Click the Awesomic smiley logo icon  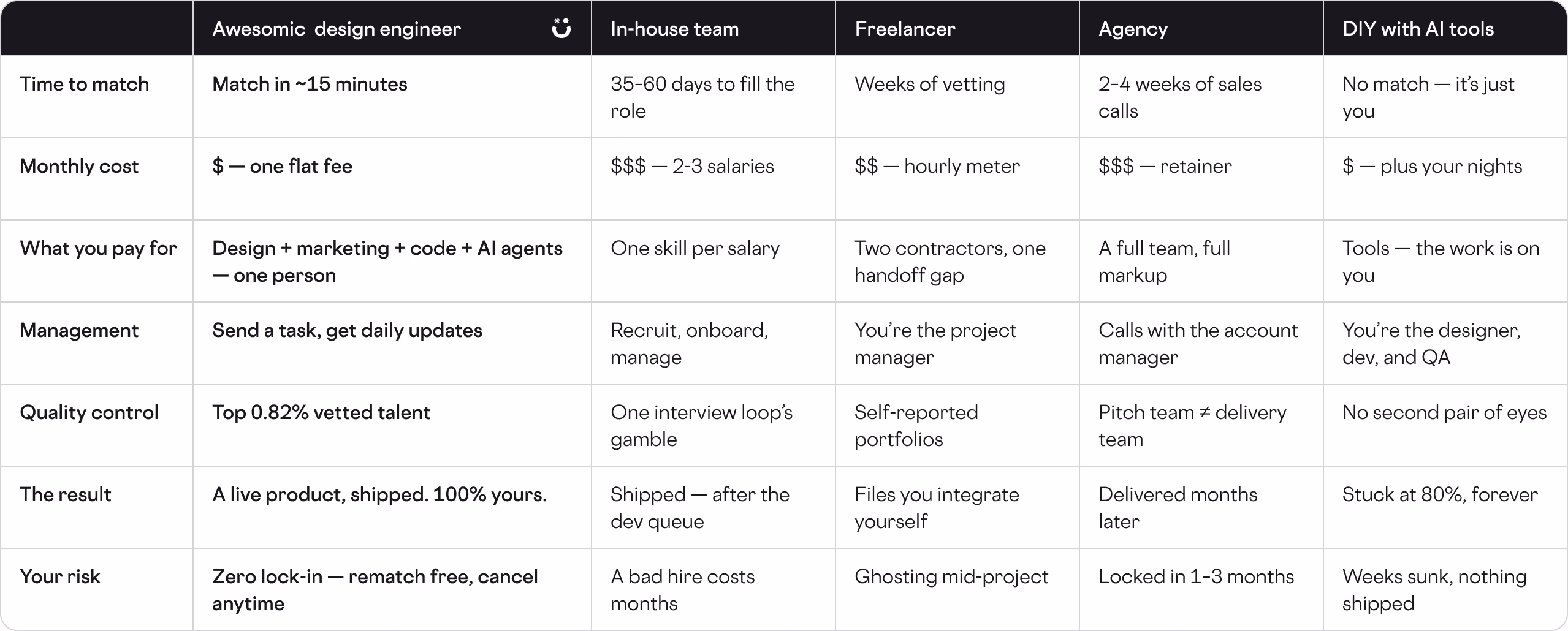(x=561, y=28)
